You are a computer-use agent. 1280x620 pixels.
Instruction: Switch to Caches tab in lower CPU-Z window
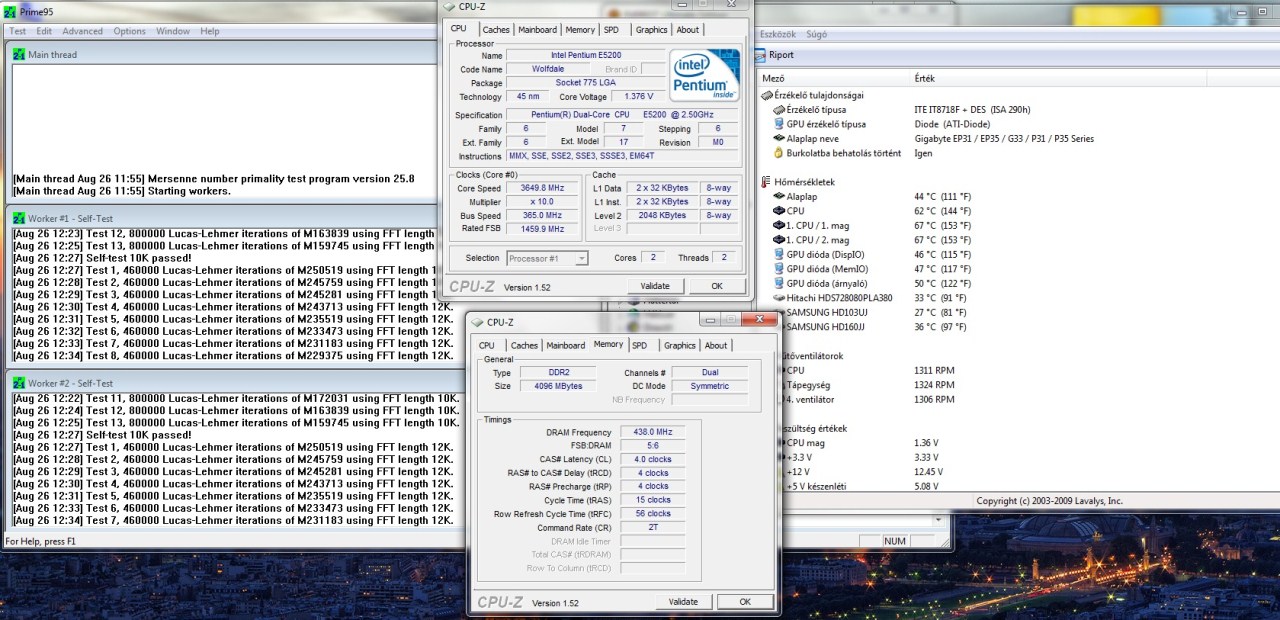click(x=524, y=346)
